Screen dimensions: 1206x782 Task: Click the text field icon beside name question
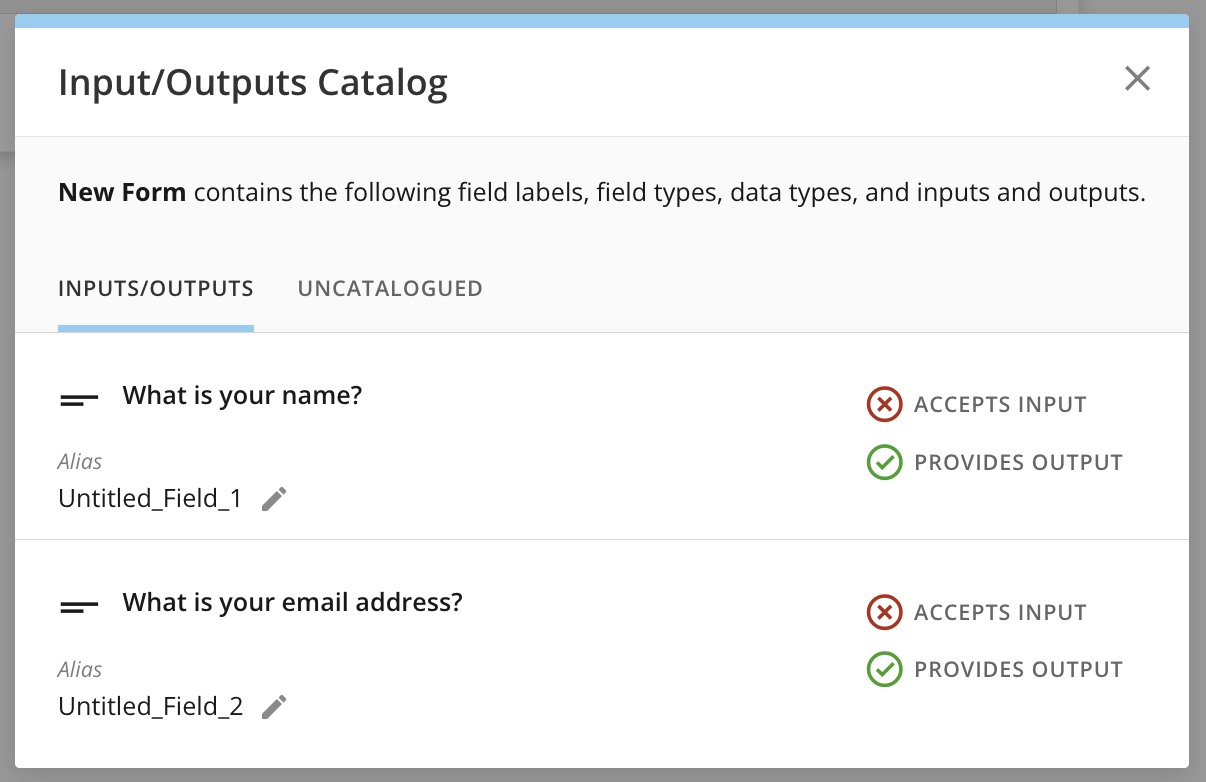point(79,399)
